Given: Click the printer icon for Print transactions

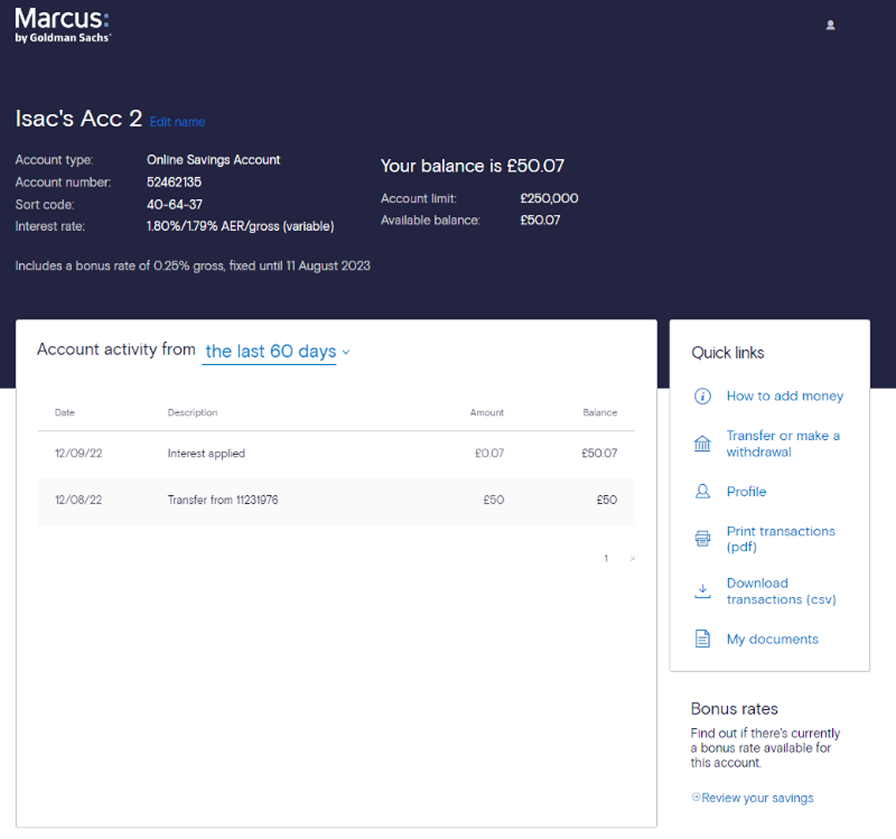Looking at the screenshot, I should (702, 538).
